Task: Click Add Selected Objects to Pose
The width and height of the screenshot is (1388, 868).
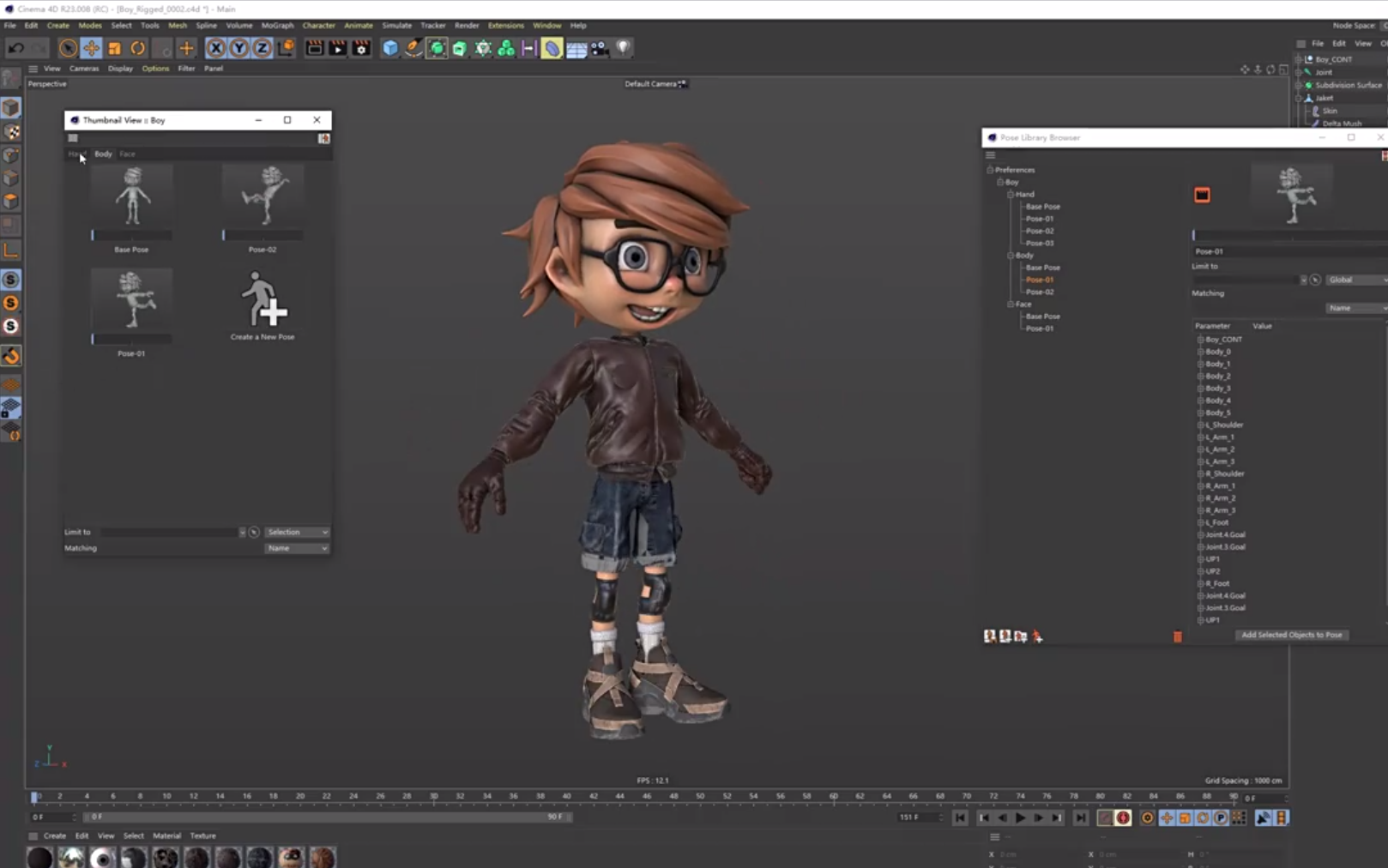Action: point(1292,635)
